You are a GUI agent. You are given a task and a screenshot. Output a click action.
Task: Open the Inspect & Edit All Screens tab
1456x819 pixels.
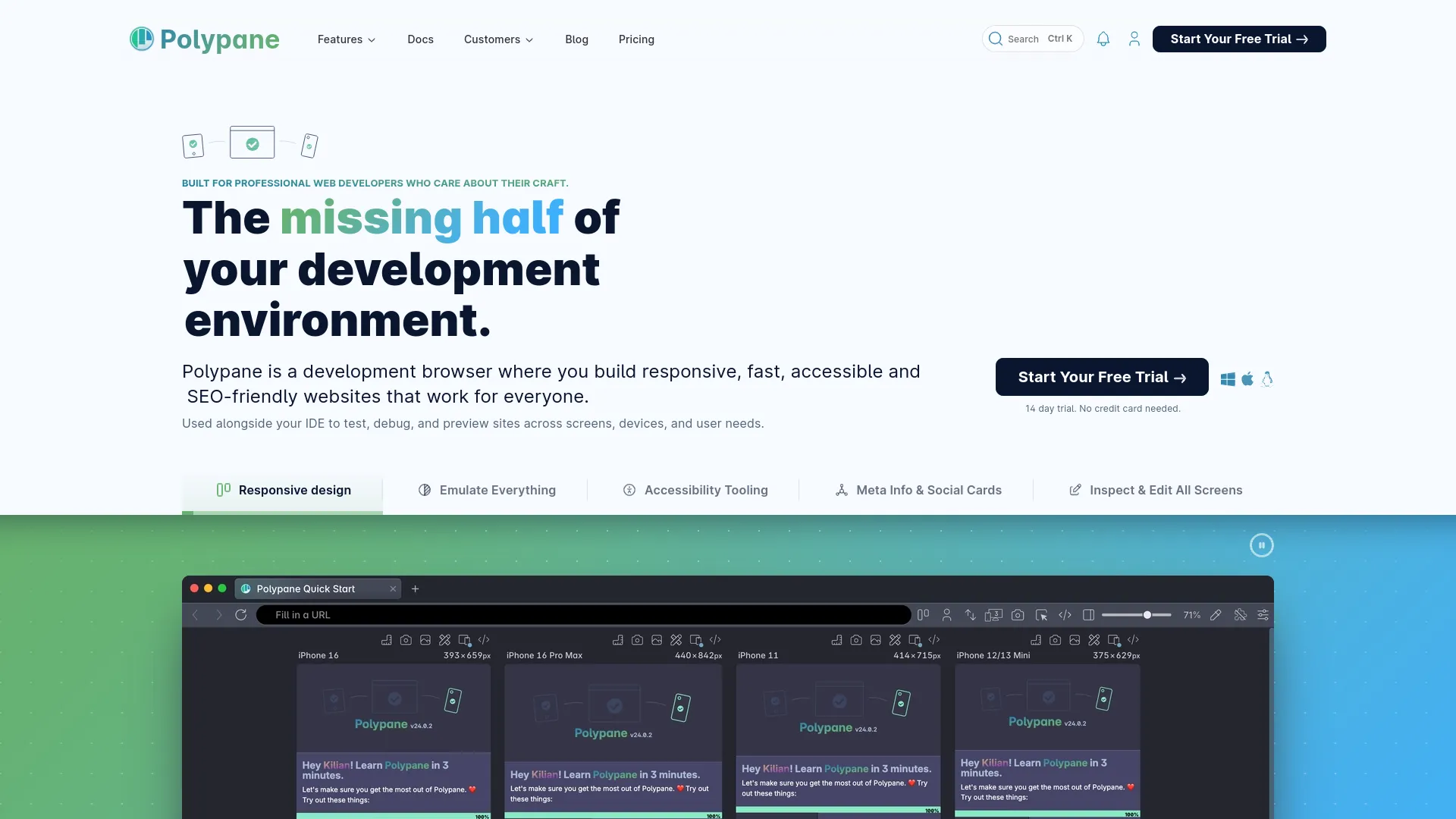point(1156,491)
